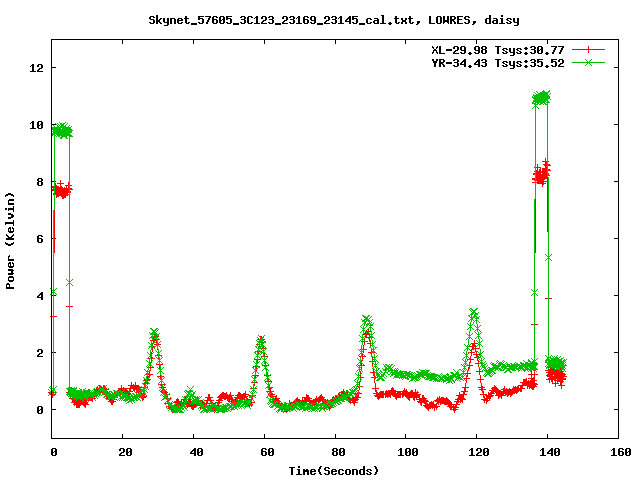Screen dimensions: 640x480
Task: Click y-axis tick label 2
Action: 40,353
